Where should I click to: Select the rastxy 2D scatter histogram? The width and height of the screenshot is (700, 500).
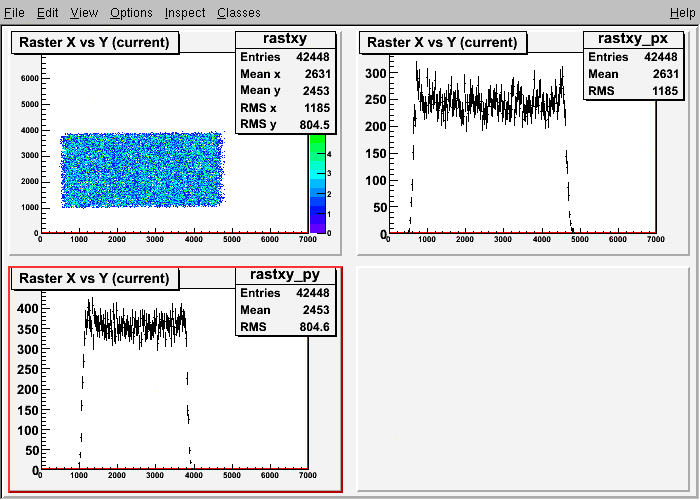(142, 170)
